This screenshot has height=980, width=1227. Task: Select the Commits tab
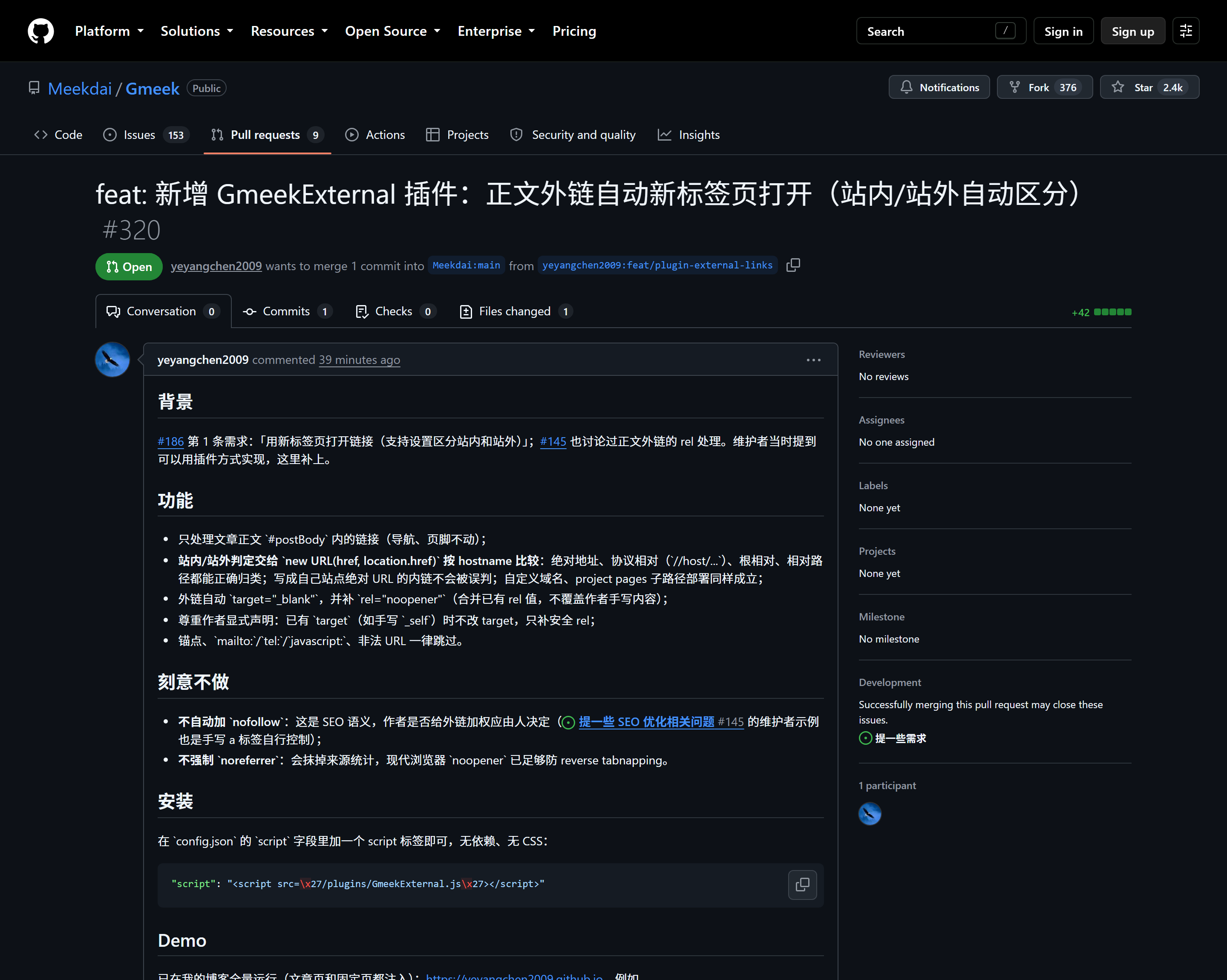288,311
